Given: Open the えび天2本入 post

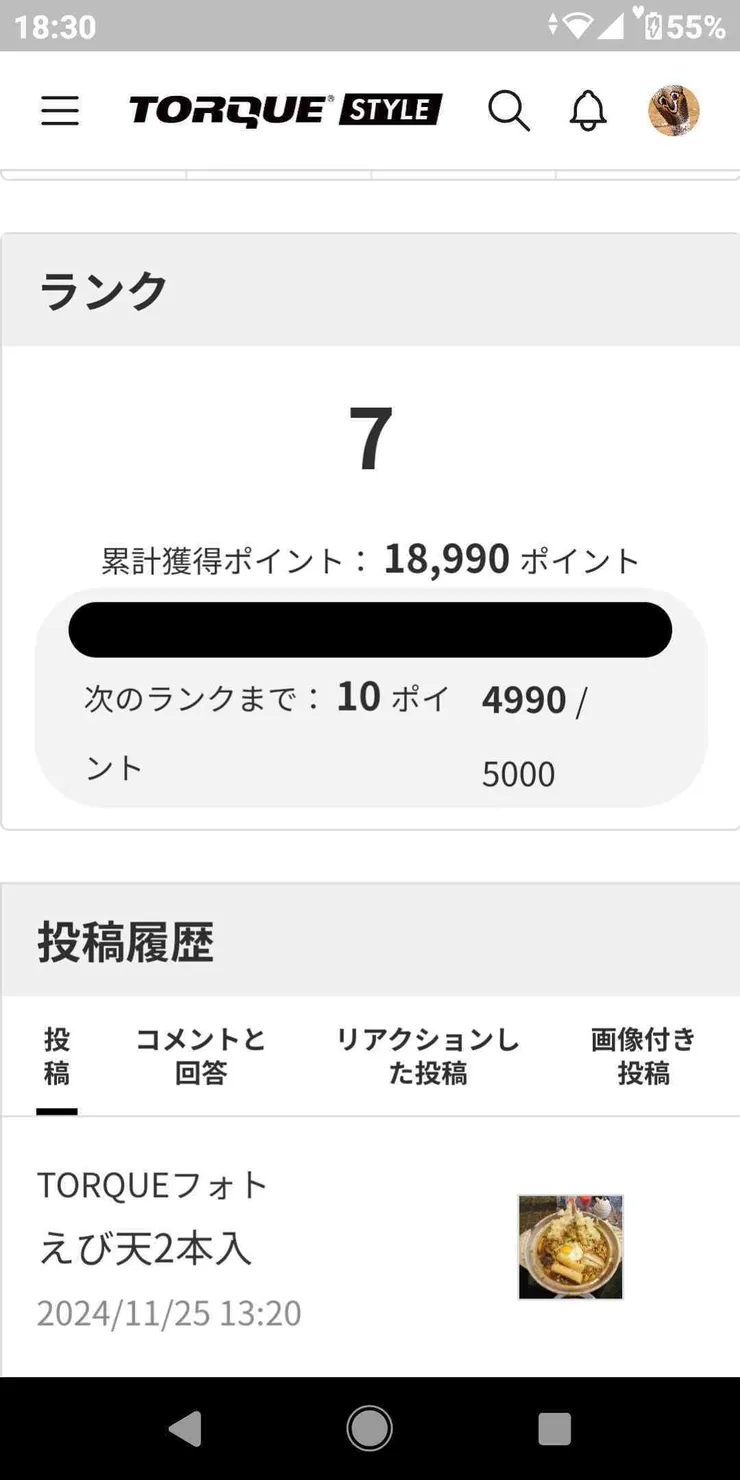Looking at the screenshot, I should [145, 1247].
